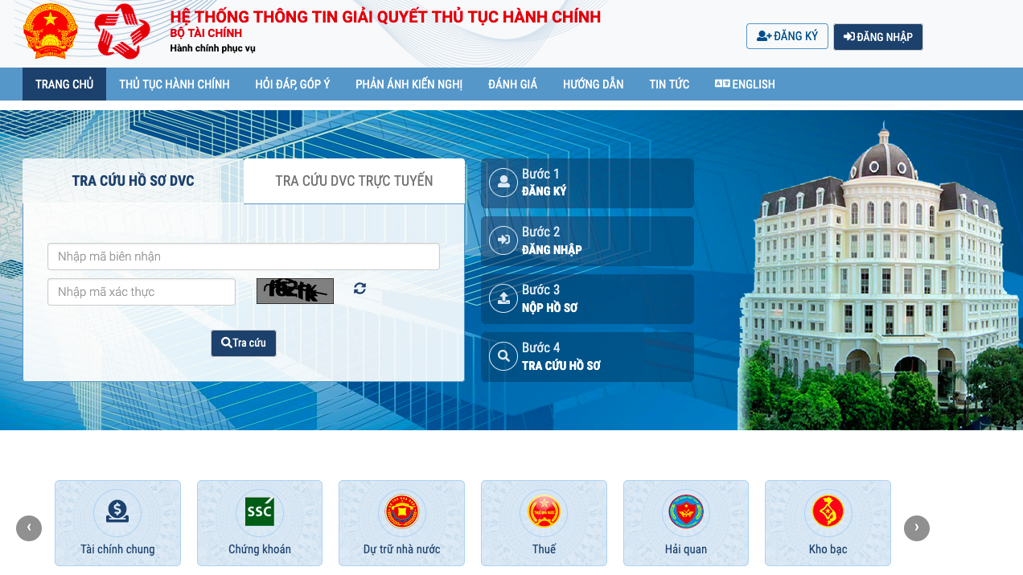This screenshot has width=1023, height=575.
Task: Select the Dự trữ nhà nước emblem
Action: click(x=402, y=511)
